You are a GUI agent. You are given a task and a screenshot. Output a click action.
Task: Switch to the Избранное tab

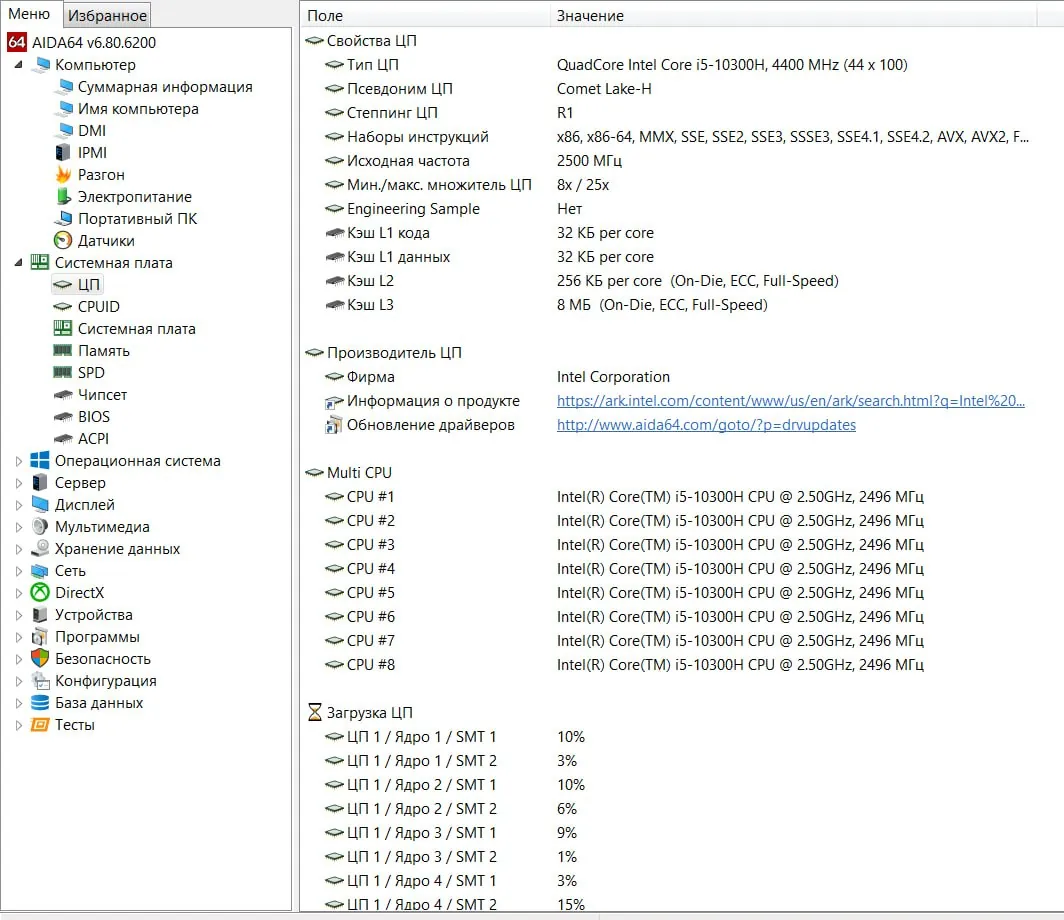click(107, 15)
